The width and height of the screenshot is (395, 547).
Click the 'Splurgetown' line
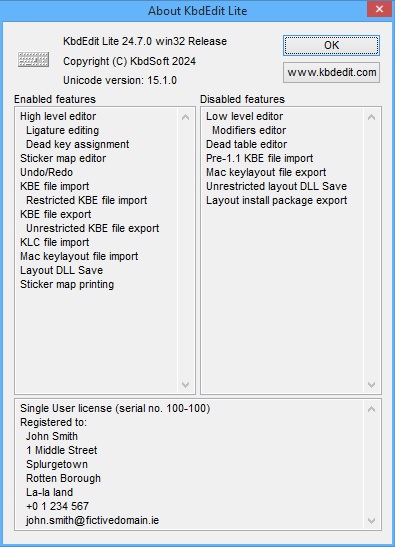(x=57, y=464)
